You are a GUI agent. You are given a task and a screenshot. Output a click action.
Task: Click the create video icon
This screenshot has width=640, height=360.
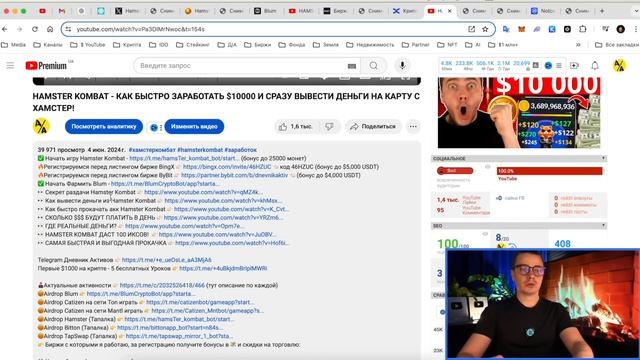(574, 65)
